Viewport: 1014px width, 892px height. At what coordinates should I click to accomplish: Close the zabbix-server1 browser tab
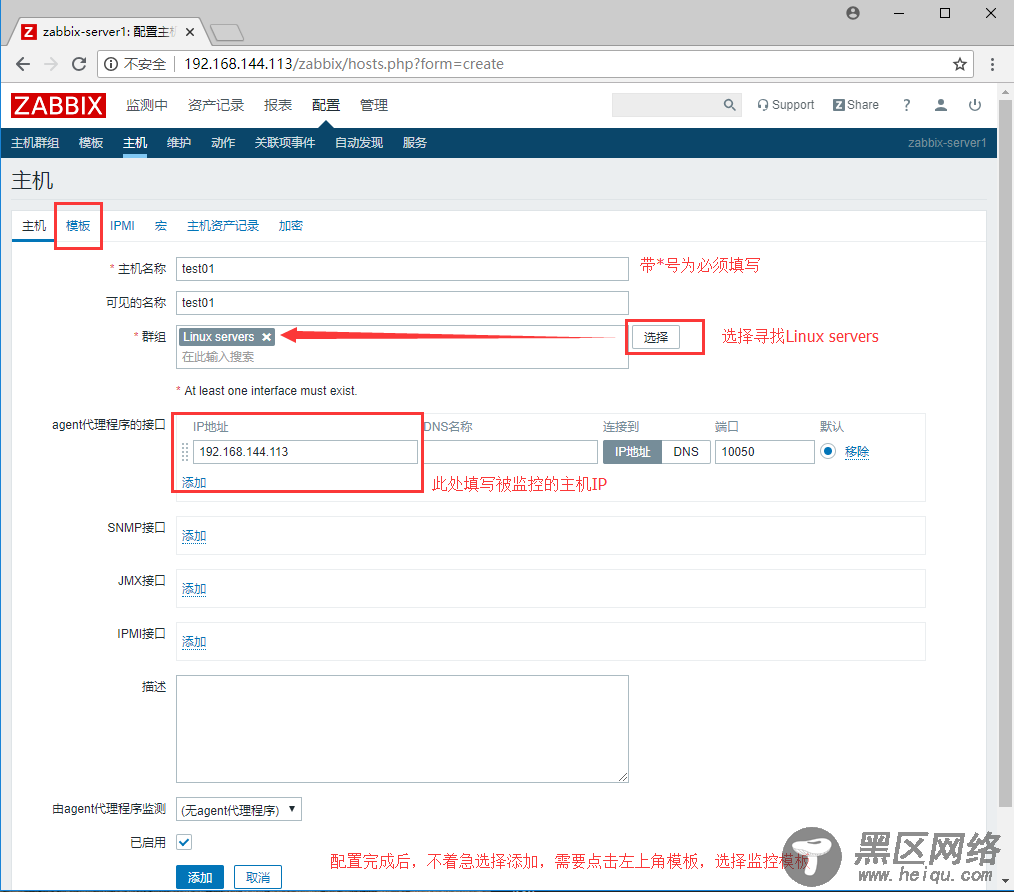(x=189, y=32)
